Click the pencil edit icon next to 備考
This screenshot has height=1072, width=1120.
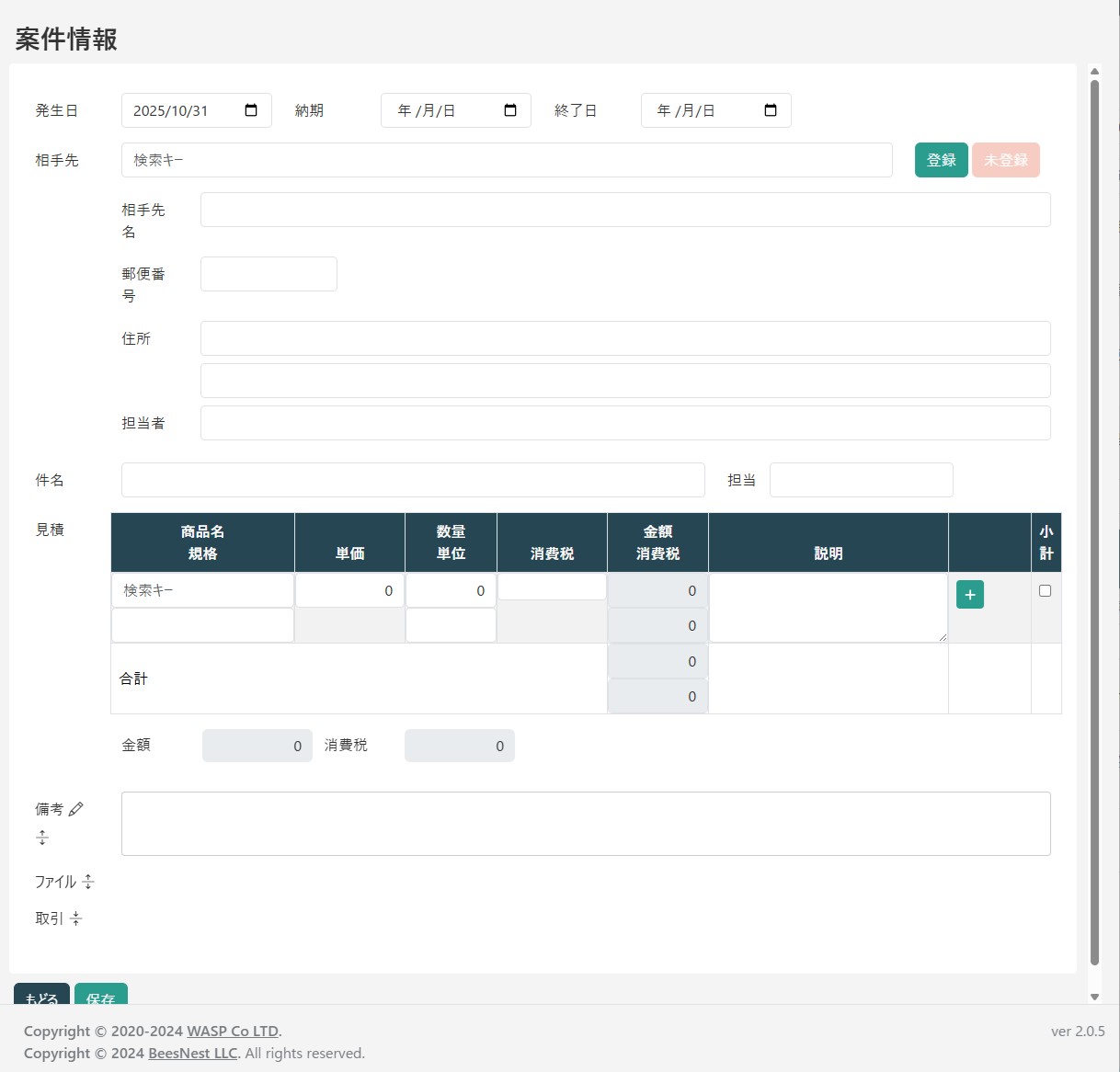click(x=75, y=808)
